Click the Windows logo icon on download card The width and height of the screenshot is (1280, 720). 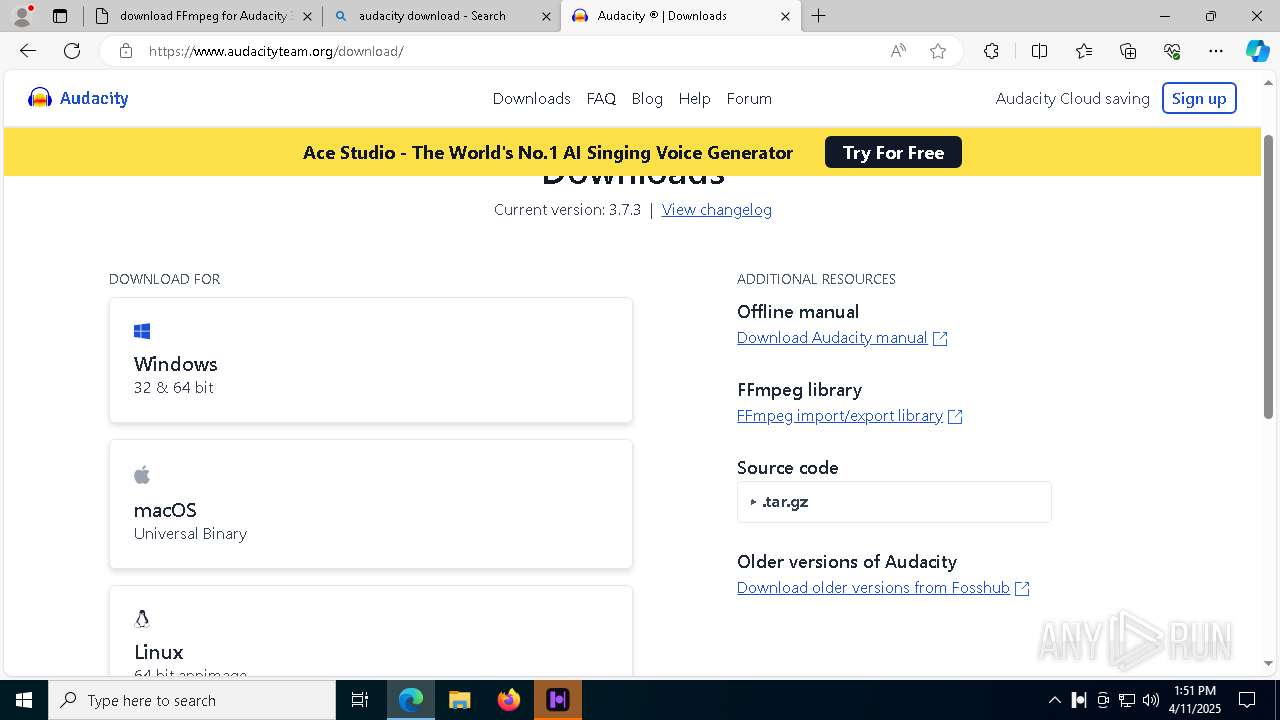[x=142, y=331]
